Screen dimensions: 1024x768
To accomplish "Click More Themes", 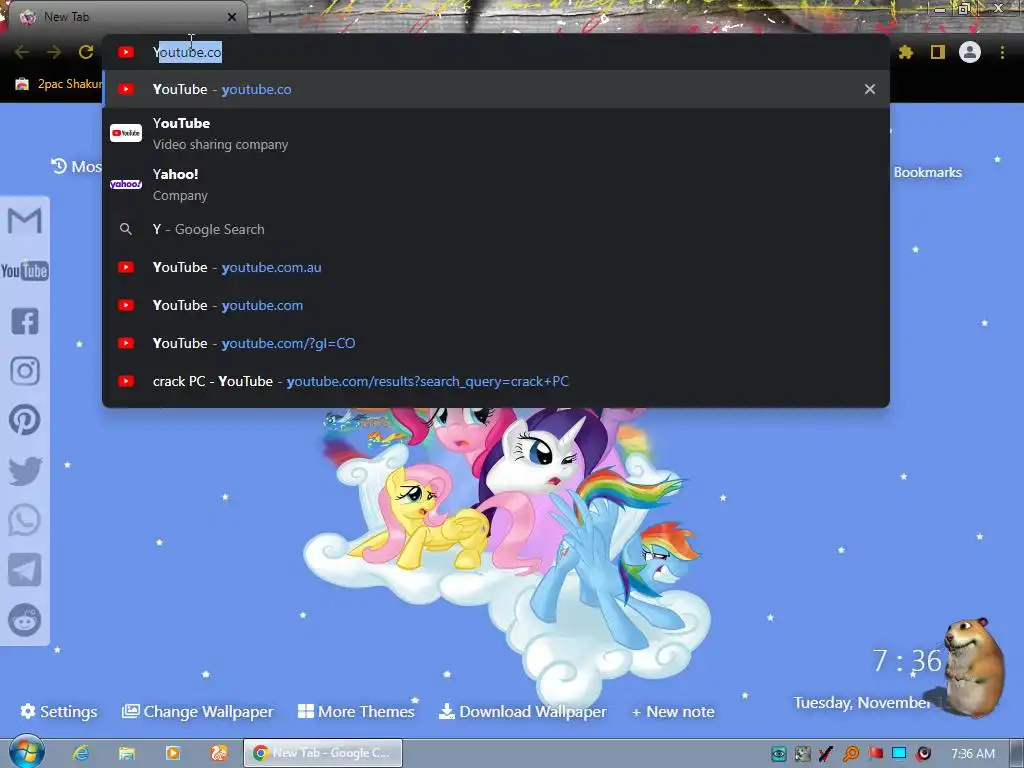I will 356,711.
